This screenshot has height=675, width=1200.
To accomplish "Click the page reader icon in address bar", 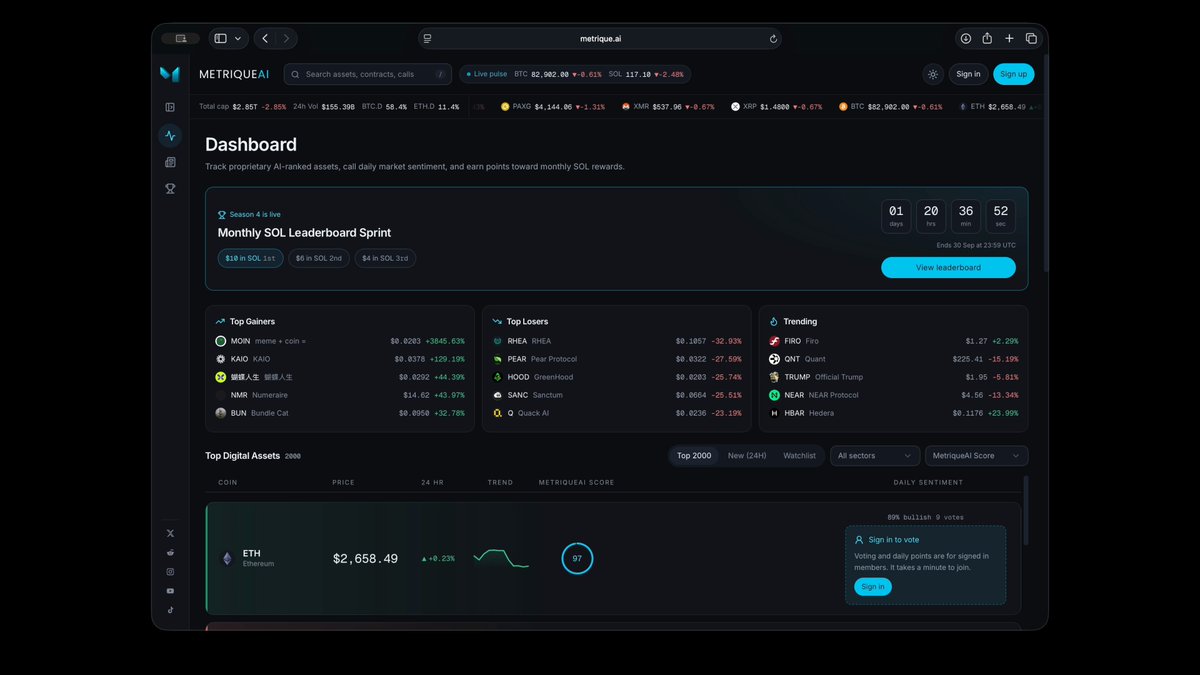I will coord(428,39).
